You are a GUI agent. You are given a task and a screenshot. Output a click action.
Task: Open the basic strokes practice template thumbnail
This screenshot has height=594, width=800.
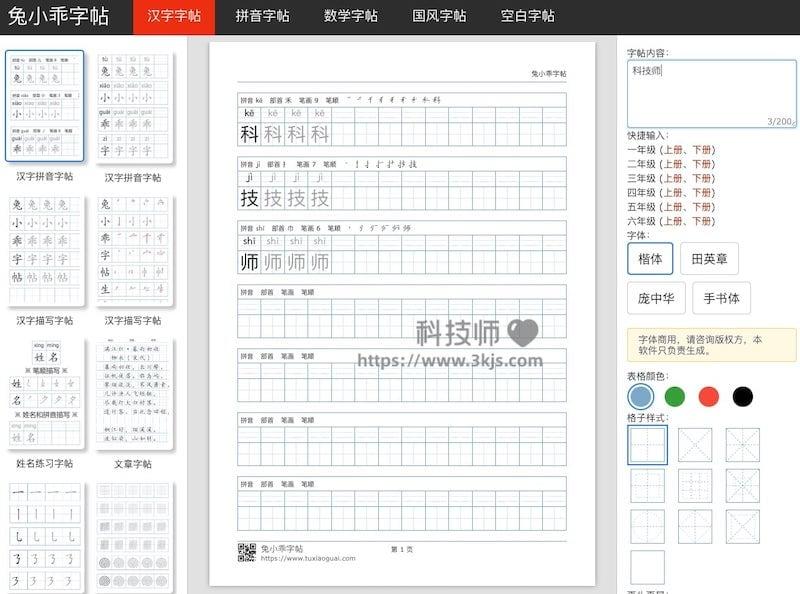pos(45,537)
